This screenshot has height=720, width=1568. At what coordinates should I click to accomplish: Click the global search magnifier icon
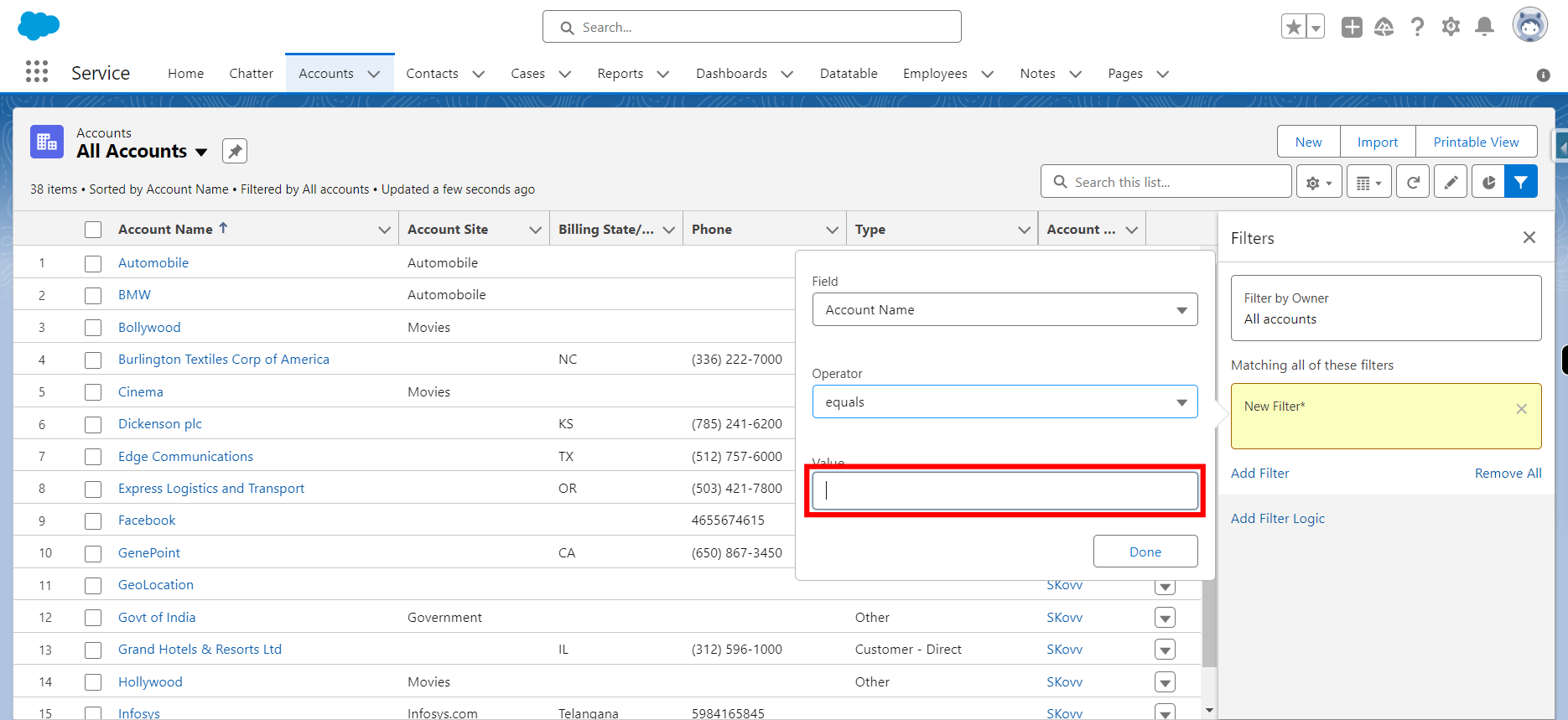click(x=567, y=28)
